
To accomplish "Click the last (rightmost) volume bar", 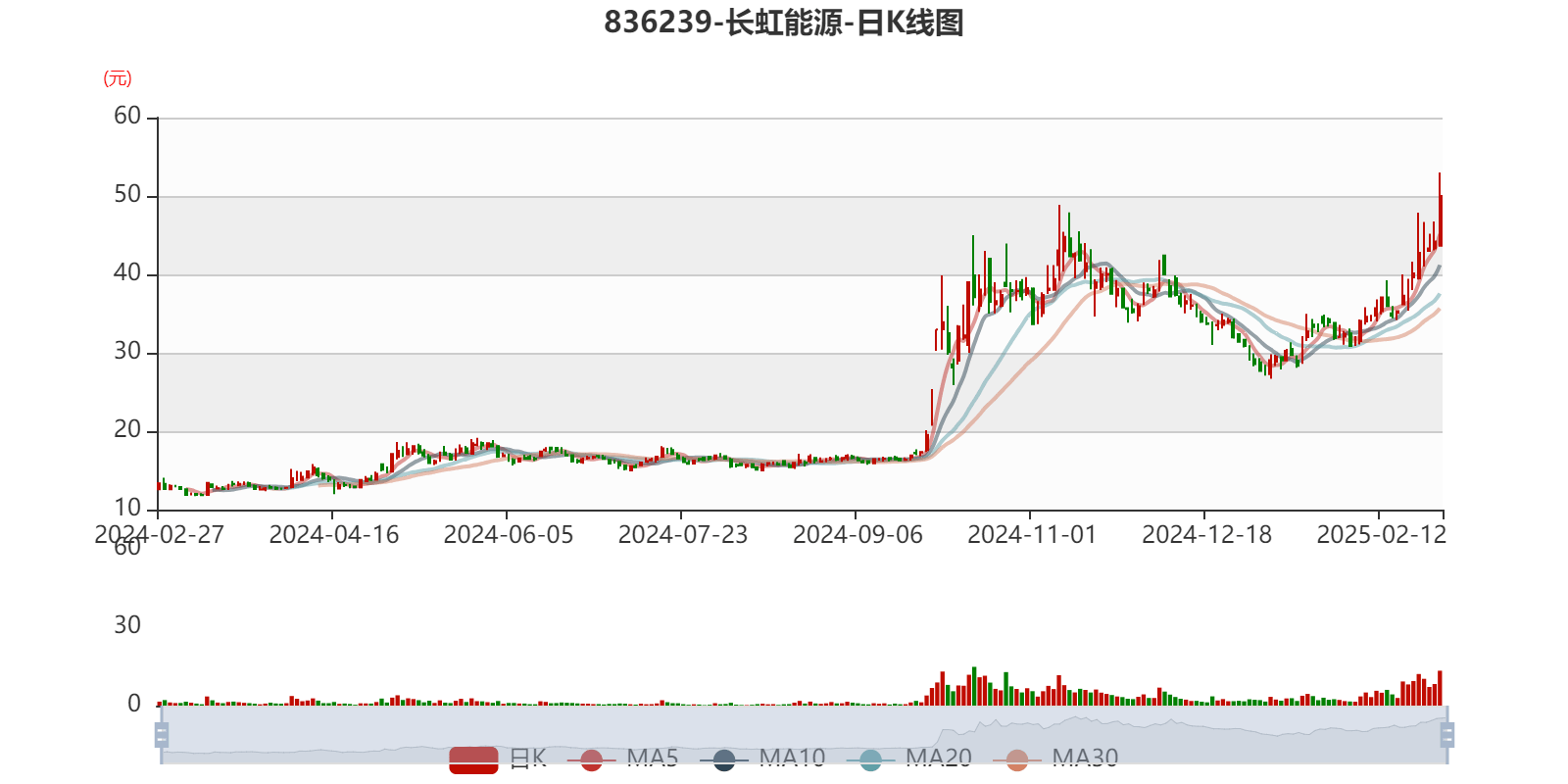I will point(1440,688).
